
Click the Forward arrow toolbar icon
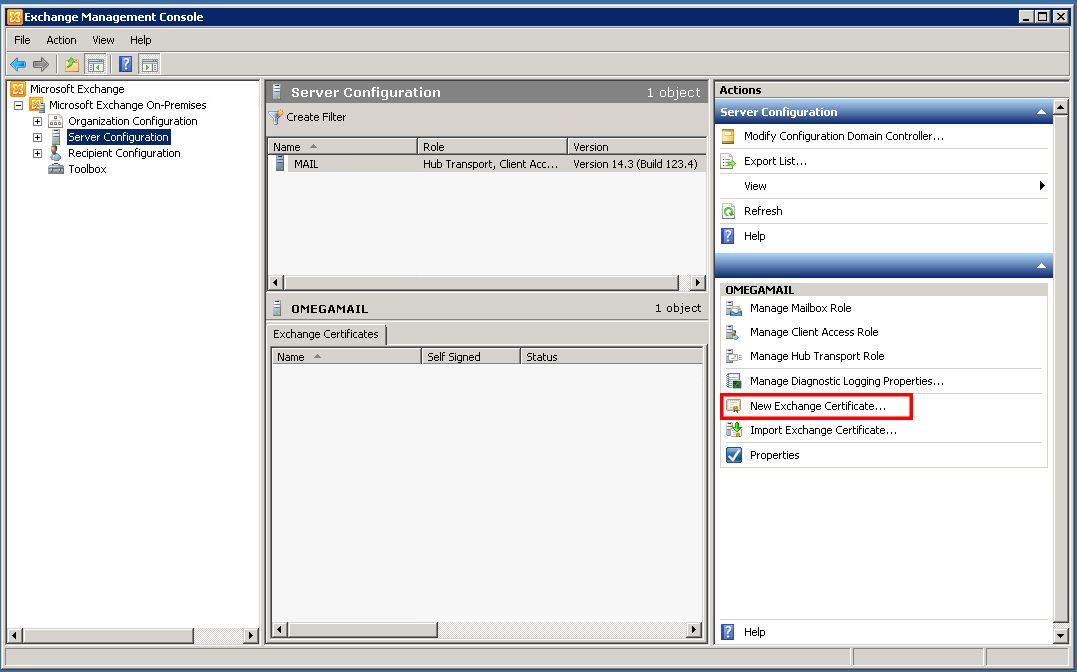click(x=41, y=65)
